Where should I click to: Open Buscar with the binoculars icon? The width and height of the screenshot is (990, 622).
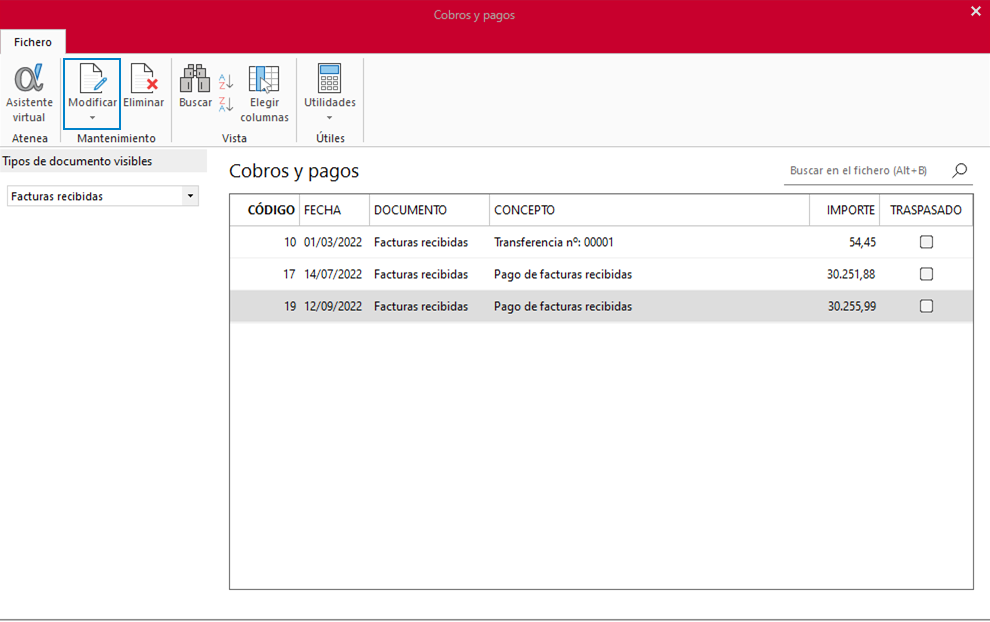coord(195,78)
